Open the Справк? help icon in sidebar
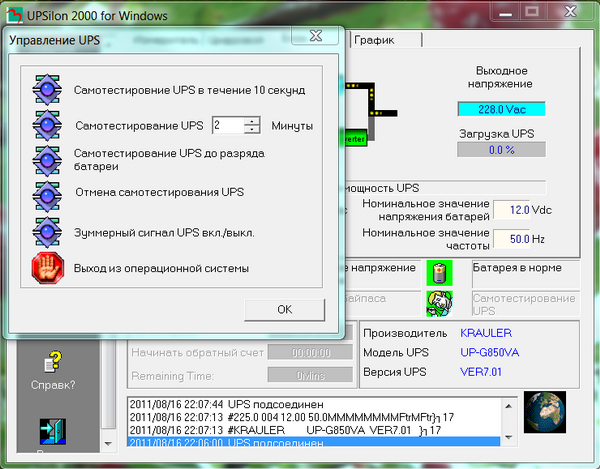The width and height of the screenshot is (600, 469). click(x=52, y=362)
